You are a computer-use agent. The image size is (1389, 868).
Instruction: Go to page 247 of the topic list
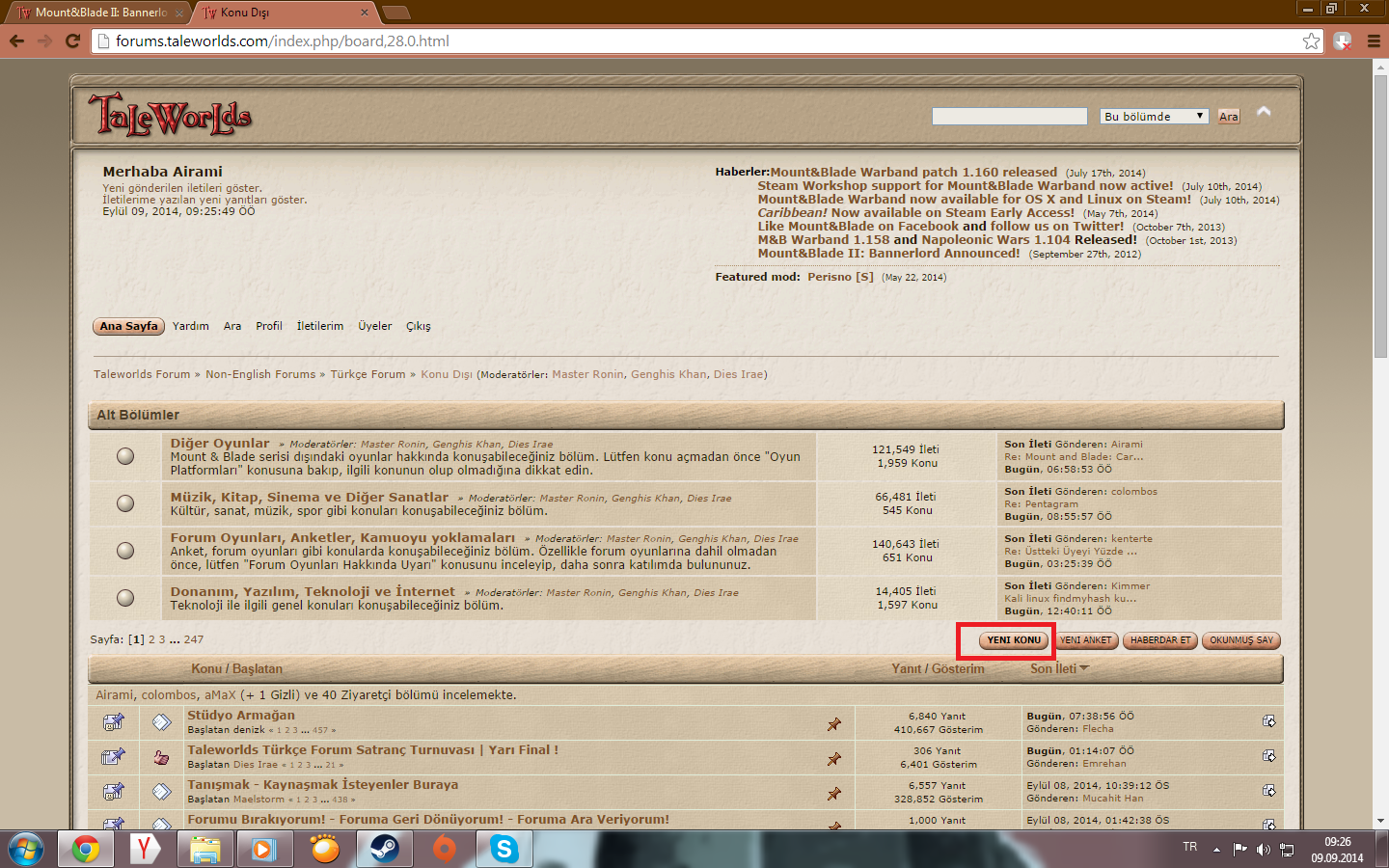tap(194, 639)
